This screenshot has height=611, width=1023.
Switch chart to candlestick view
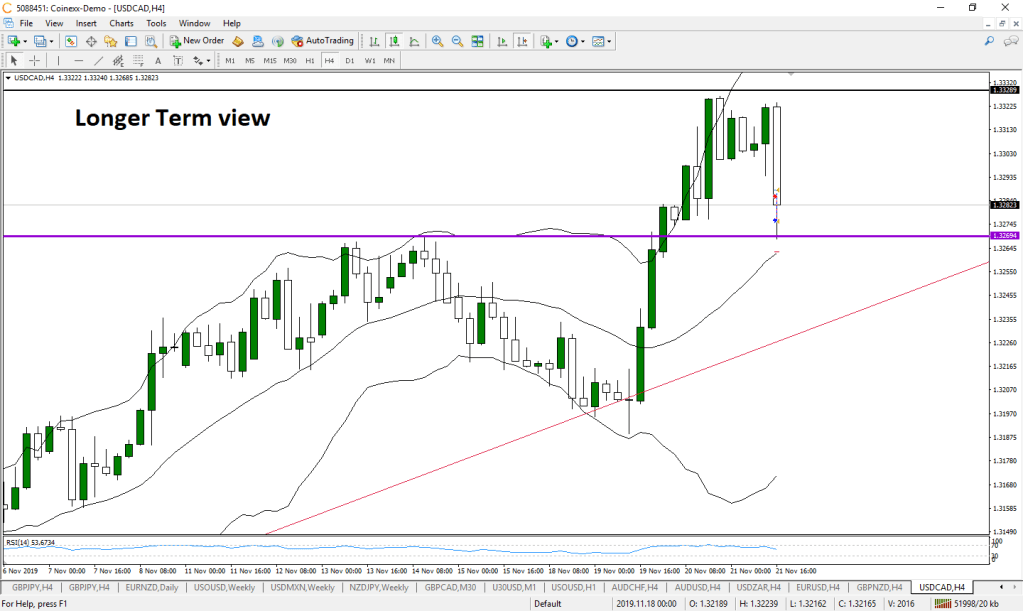(394, 41)
